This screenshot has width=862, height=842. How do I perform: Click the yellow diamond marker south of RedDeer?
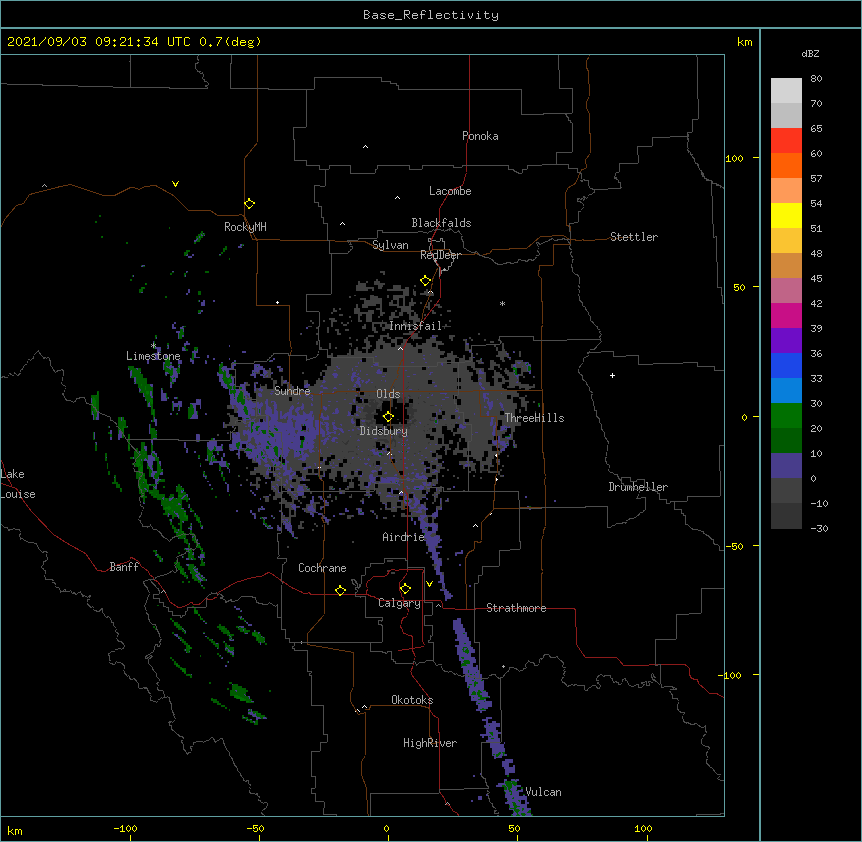426,281
